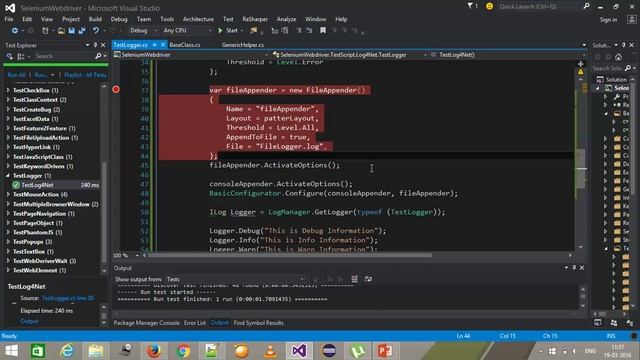This screenshot has width=640, height=360.
Task: Open the Build menu
Action: [95, 19]
